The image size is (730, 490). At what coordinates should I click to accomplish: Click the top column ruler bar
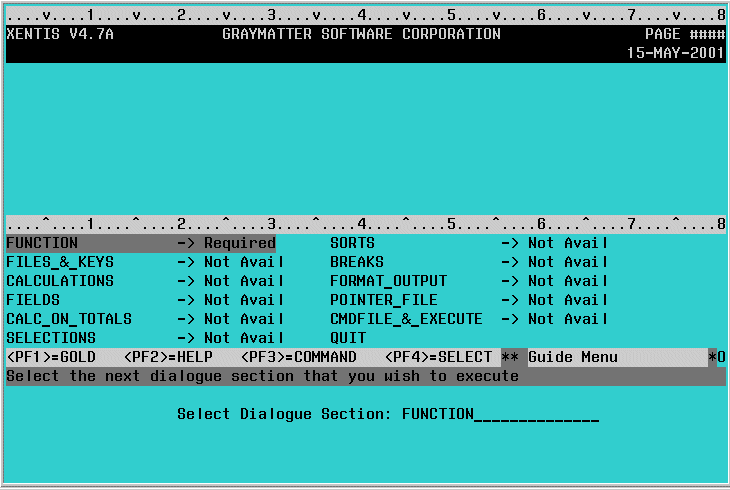(x=365, y=15)
